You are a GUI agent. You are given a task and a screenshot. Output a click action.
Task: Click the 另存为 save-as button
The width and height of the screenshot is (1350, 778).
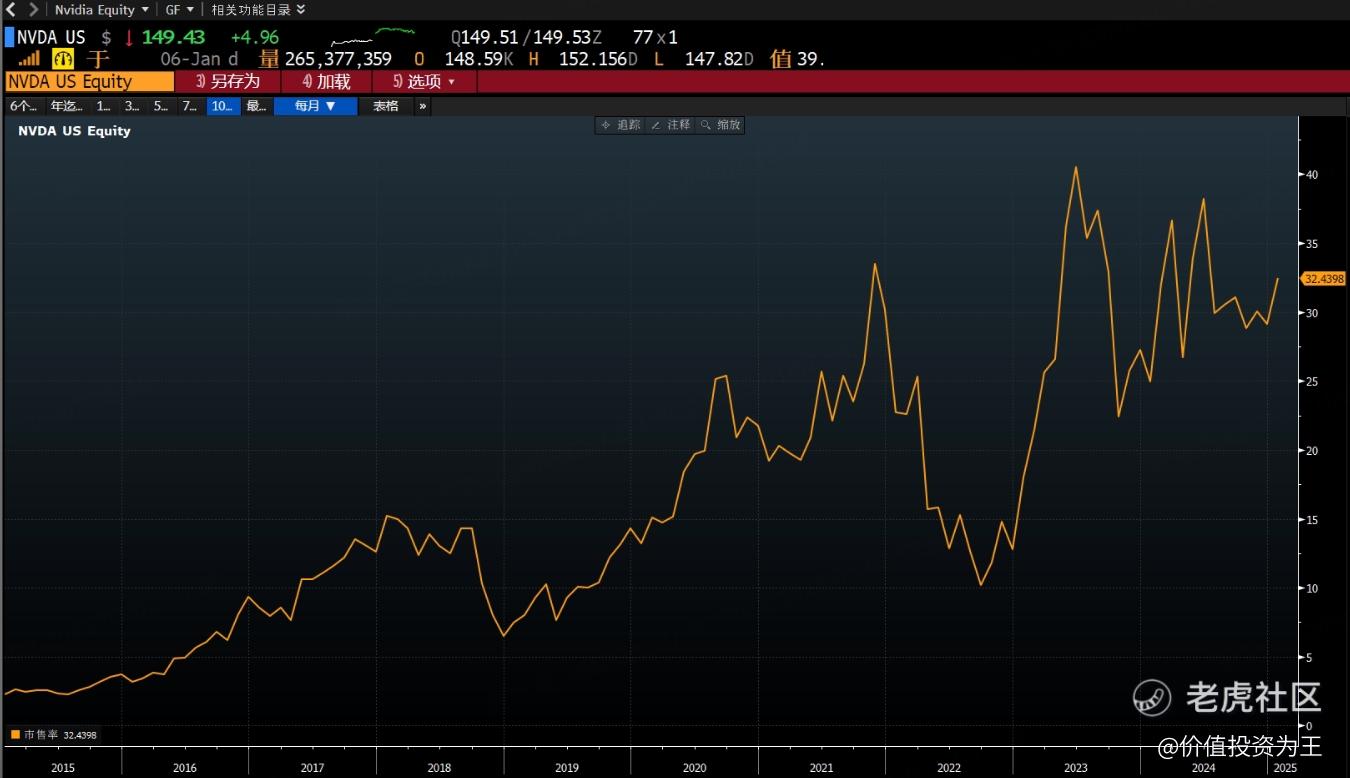[x=228, y=82]
